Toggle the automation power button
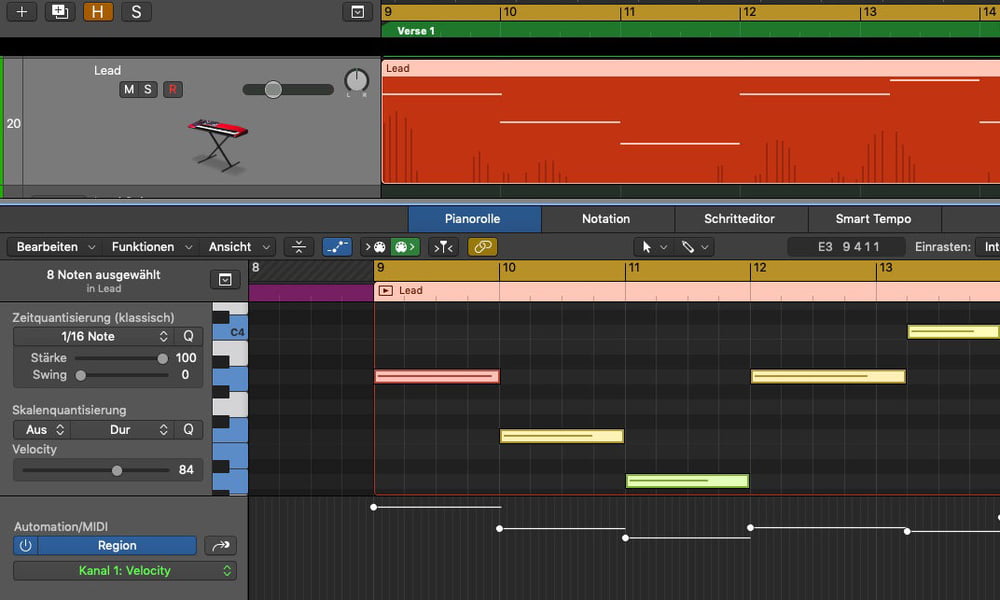This screenshot has height=600, width=1000. (x=26, y=546)
